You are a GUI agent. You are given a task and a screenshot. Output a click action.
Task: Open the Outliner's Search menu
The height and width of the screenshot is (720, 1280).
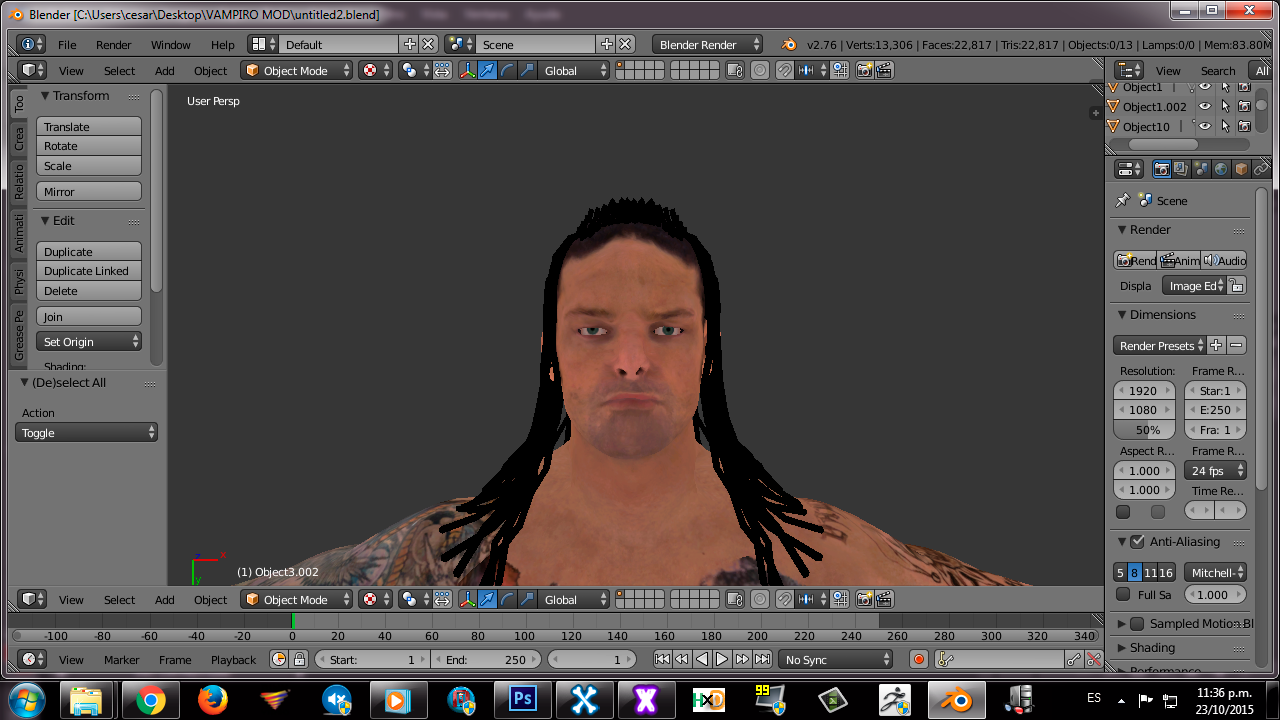[1217, 70]
